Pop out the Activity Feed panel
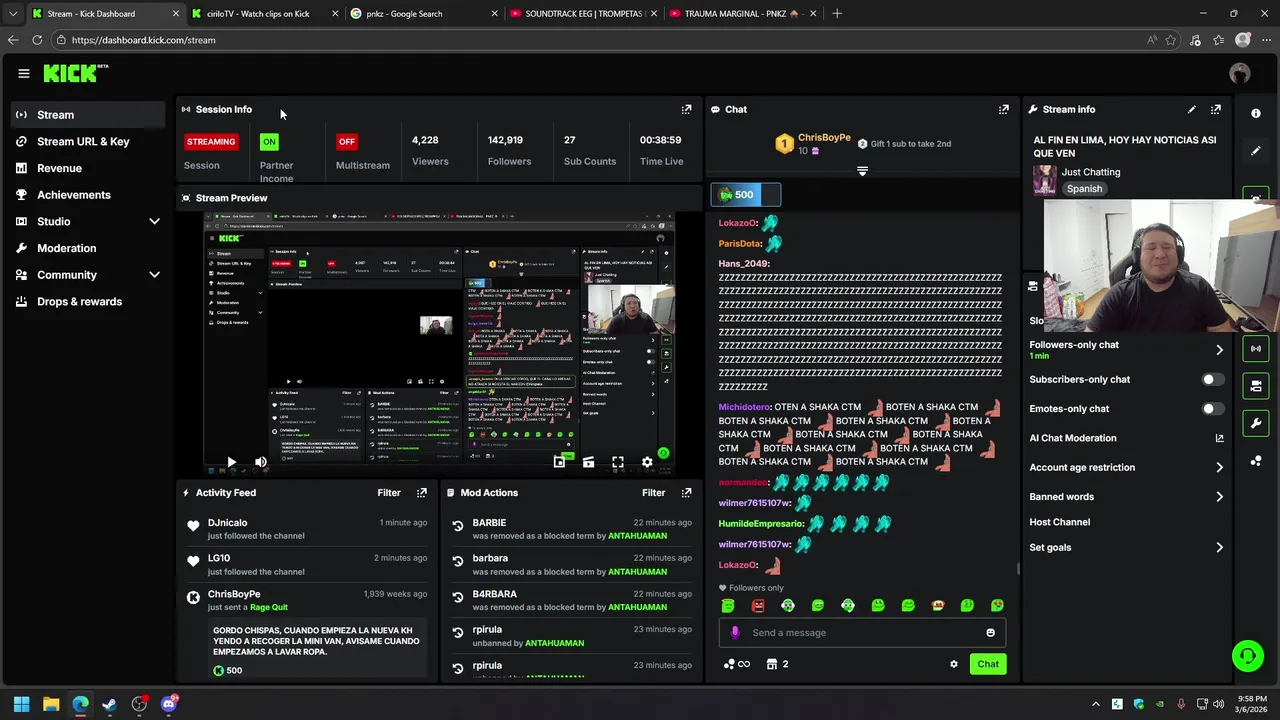The width and height of the screenshot is (1280, 720). [x=422, y=492]
